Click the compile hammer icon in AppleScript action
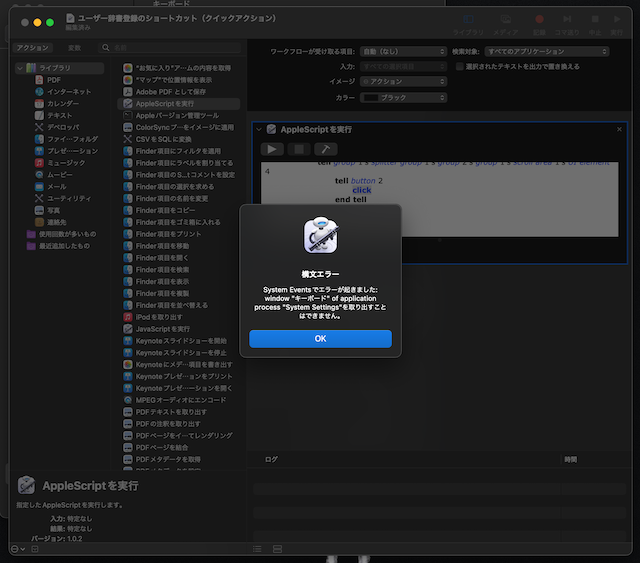Screen dimensions: 640x563 click(x=324, y=149)
